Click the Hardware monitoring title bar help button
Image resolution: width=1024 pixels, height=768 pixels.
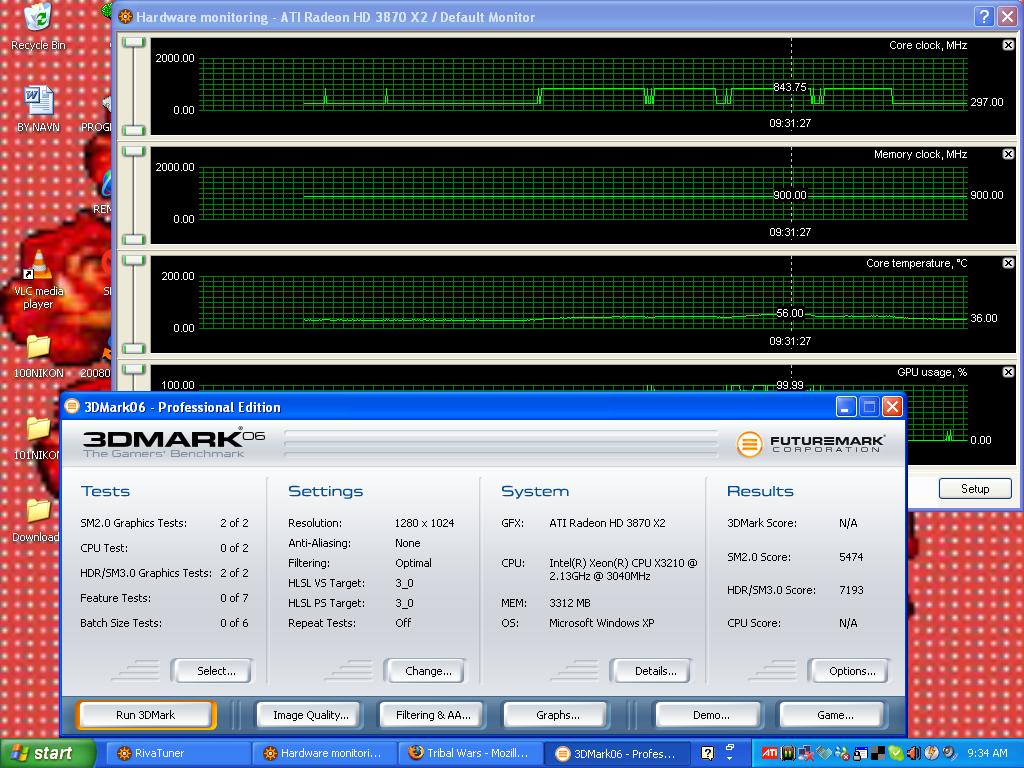[x=984, y=17]
